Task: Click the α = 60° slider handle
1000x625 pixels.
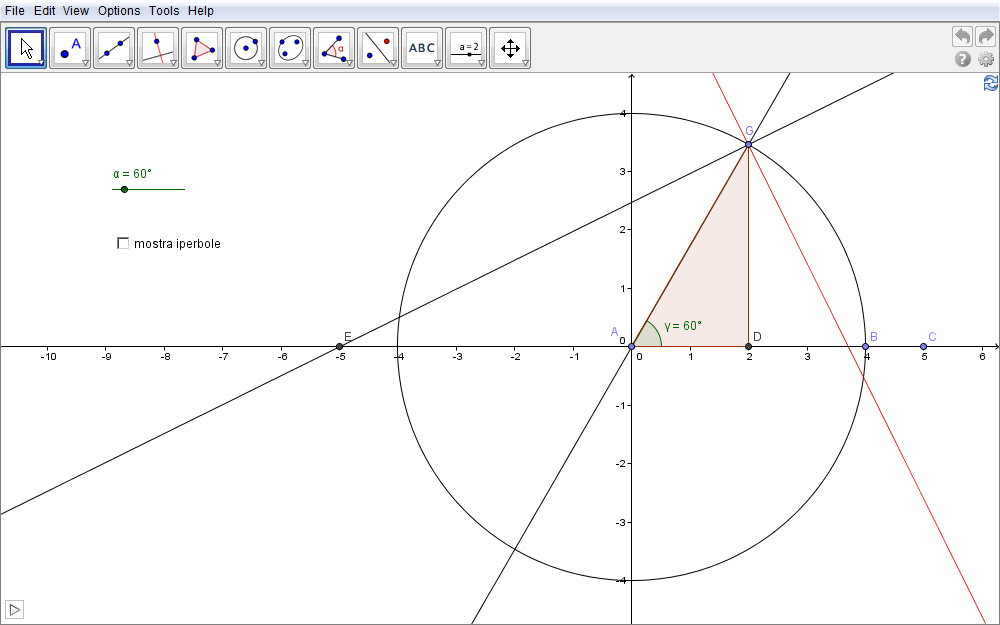Action: [x=124, y=189]
